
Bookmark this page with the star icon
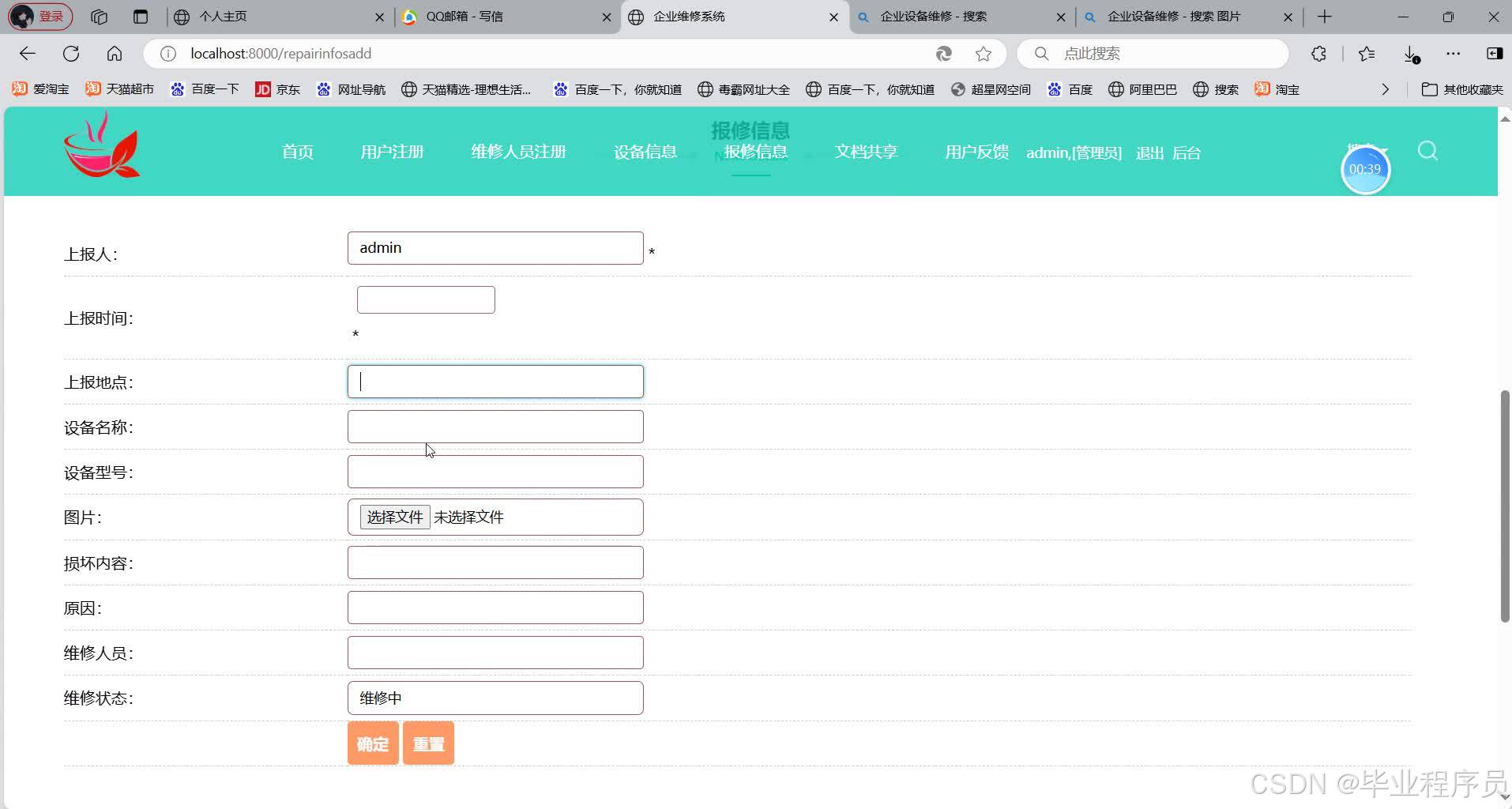[983, 54]
